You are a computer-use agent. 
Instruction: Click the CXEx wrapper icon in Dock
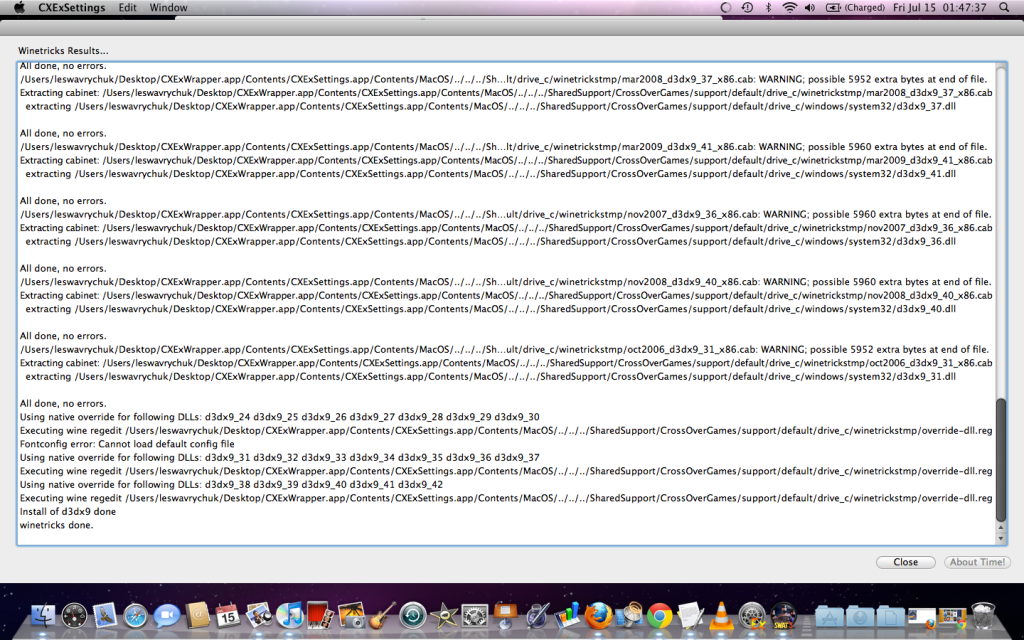coord(752,616)
